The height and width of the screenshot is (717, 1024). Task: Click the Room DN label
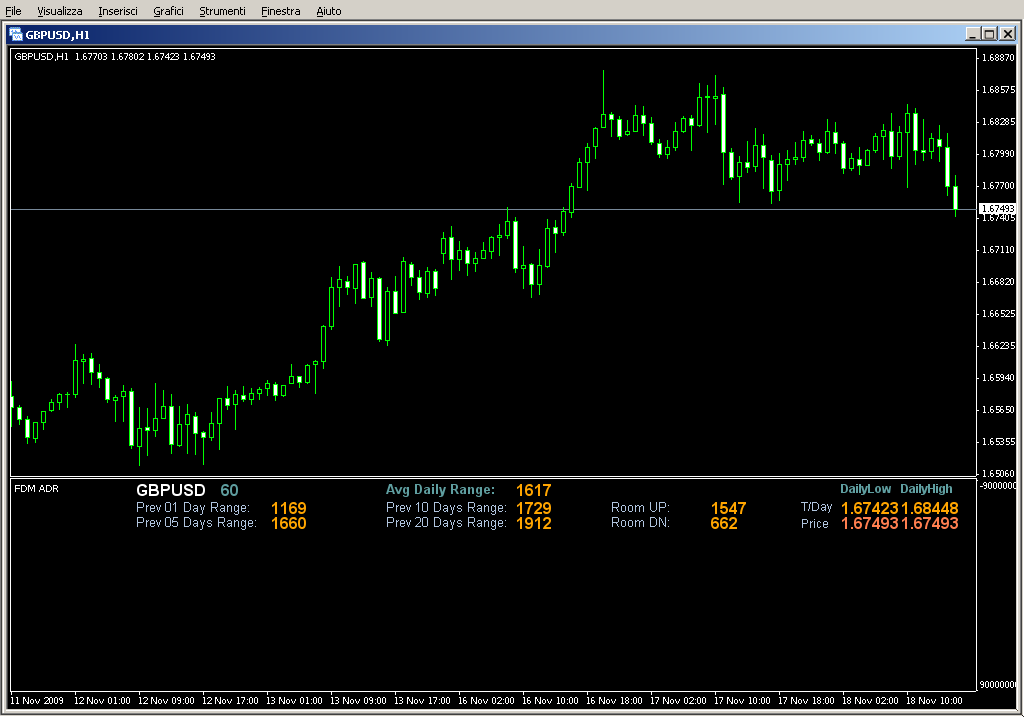pyautogui.click(x=640, y=522)
